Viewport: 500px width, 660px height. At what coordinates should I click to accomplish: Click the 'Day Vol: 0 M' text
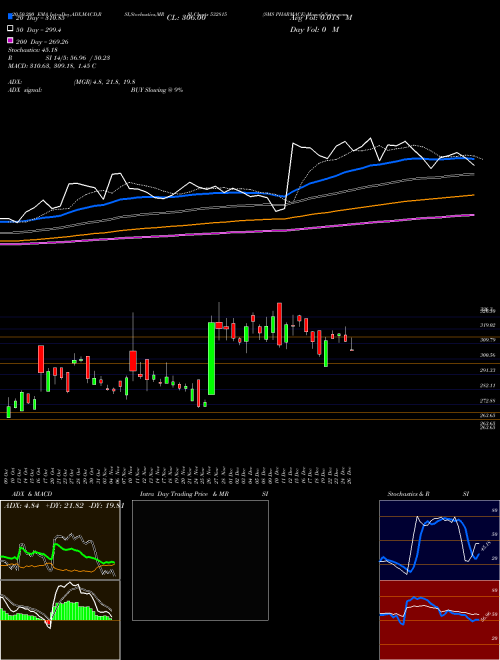click(314, 30)
